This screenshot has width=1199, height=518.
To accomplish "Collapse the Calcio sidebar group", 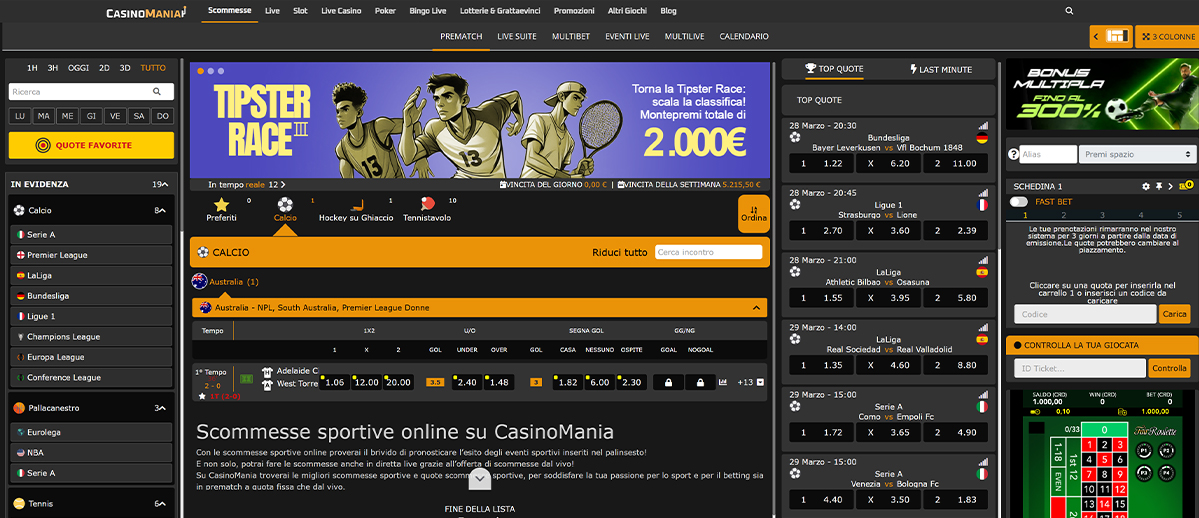I will 163,210.
